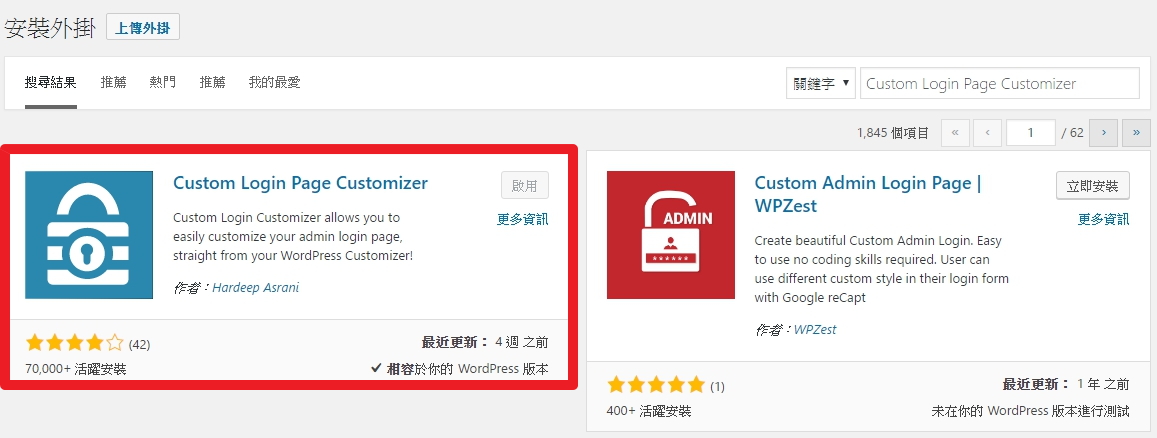
Task: Open the Custom Admin Login Page ADMIN icon
Action: pyautogui.click(x=671, y=235)
